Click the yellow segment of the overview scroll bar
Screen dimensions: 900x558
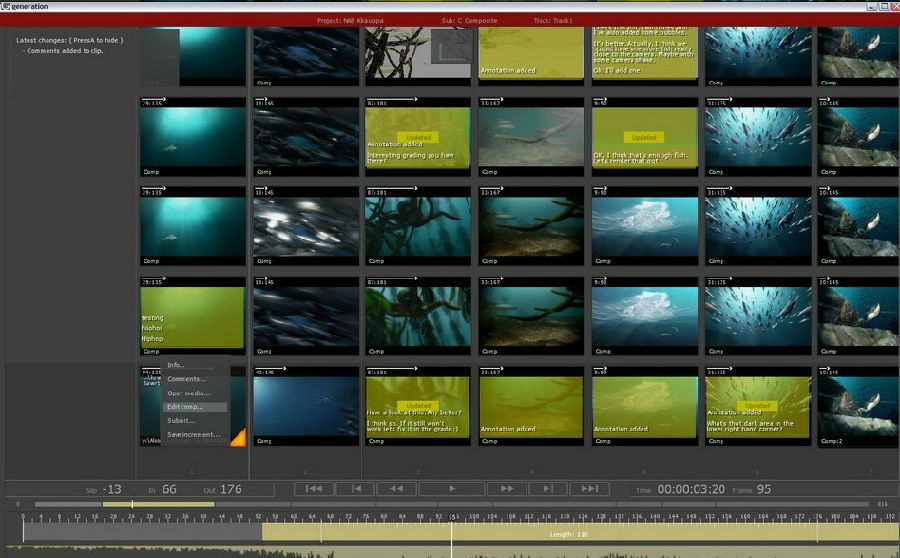click(158, 504)
